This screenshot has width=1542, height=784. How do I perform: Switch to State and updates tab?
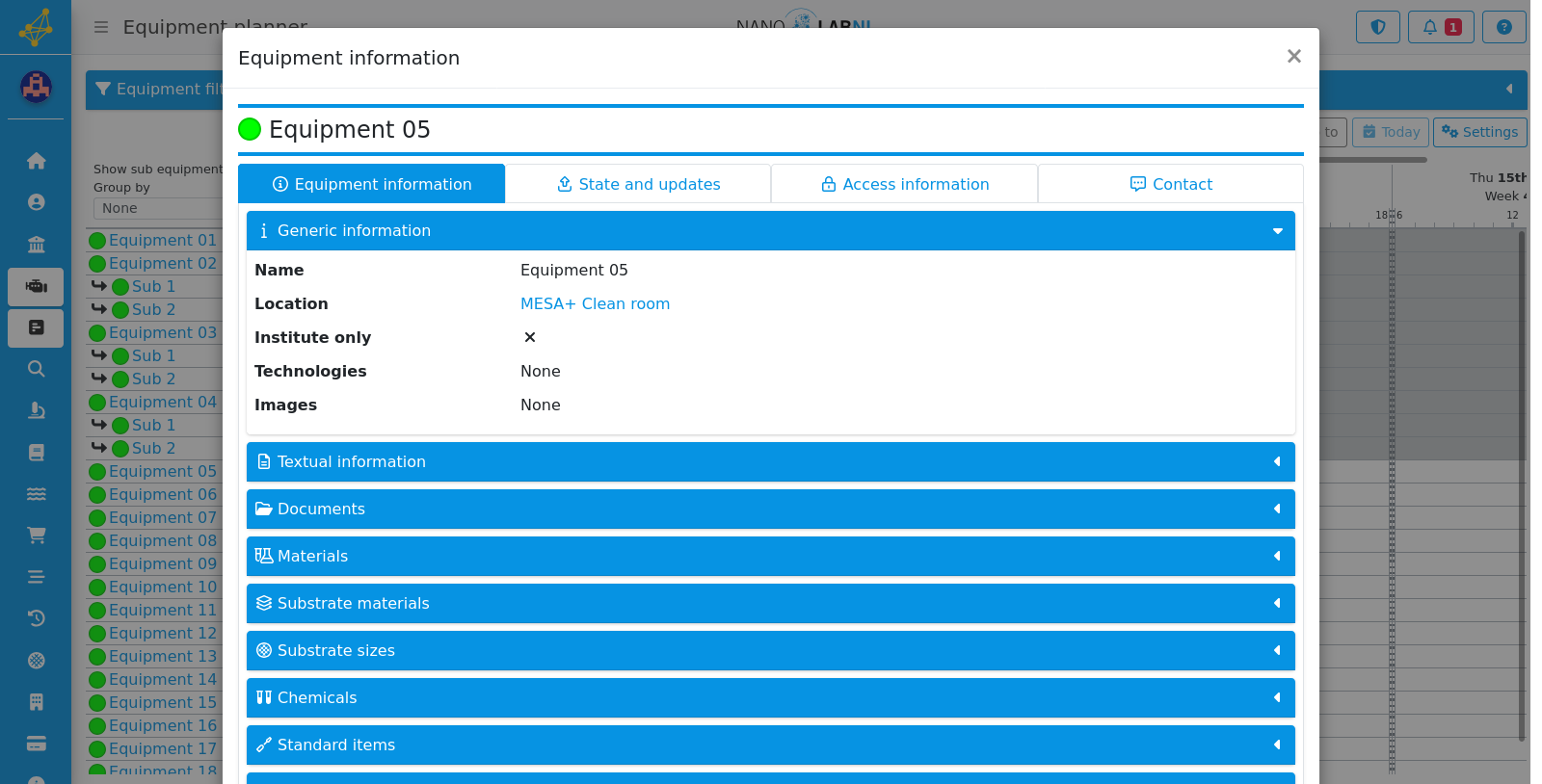click(638, 184)
